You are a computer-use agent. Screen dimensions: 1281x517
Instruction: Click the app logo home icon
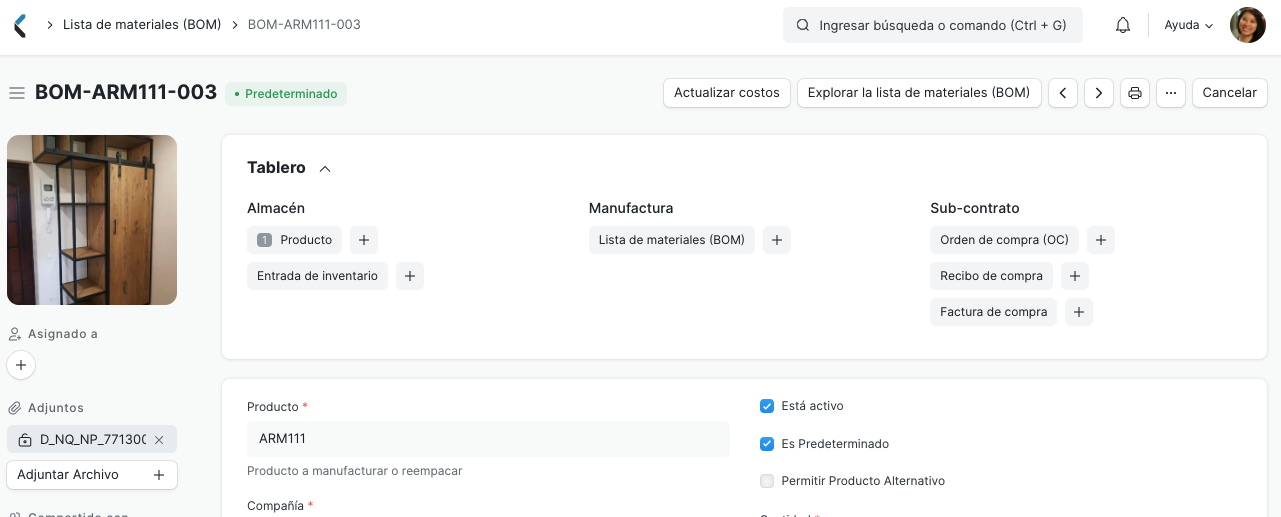(20, 25)
